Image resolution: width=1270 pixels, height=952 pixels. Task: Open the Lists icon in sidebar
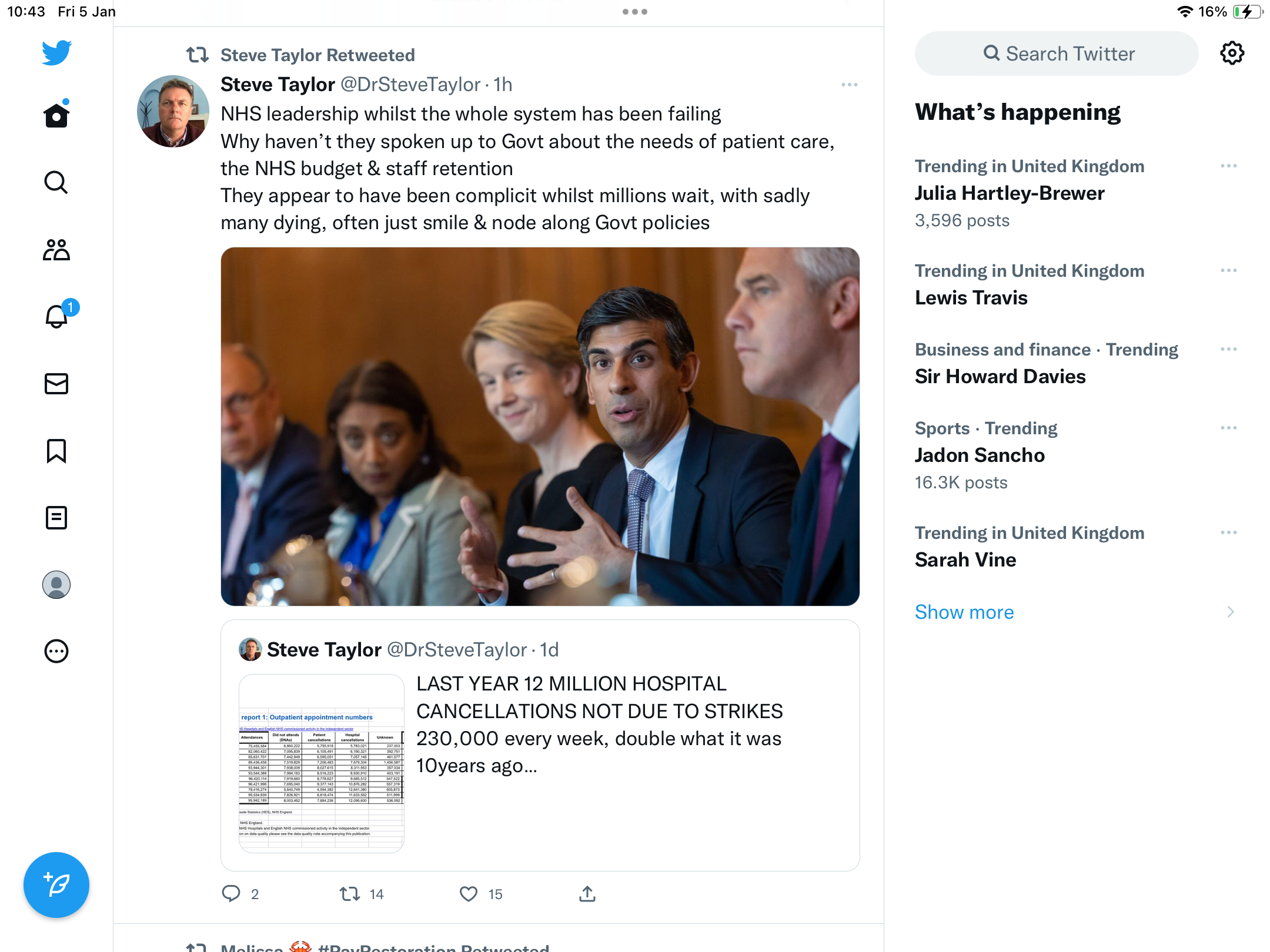(56, 518)
